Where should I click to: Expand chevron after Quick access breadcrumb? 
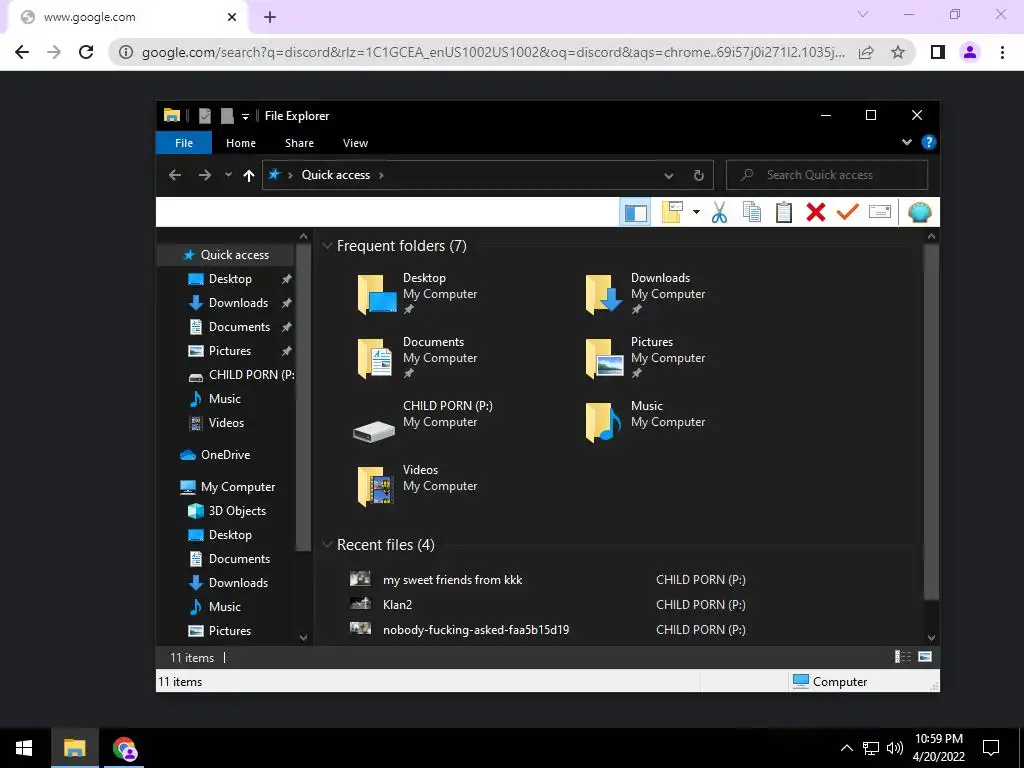[x=381, y=175]
